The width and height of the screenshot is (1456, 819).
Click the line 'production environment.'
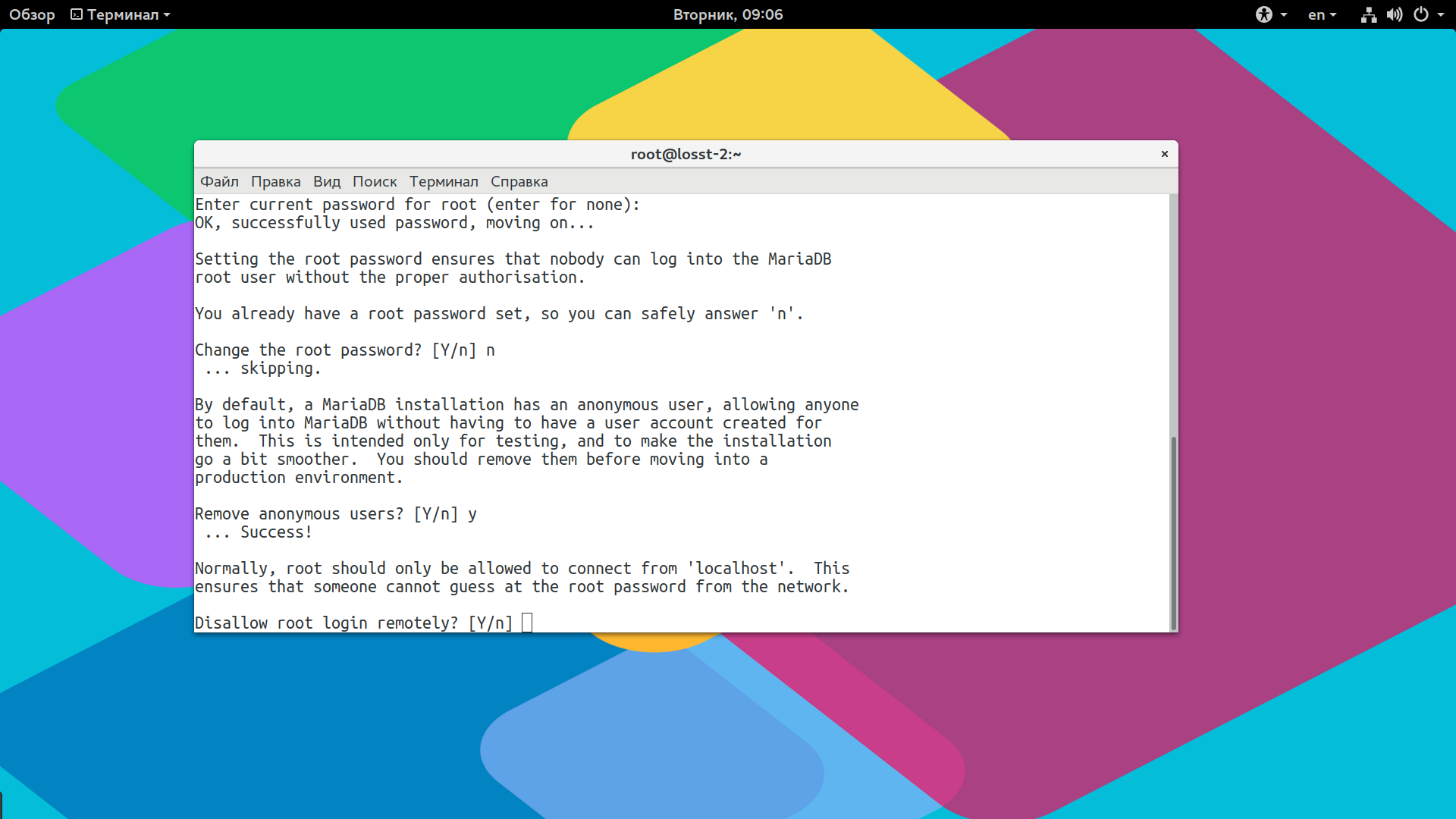click(x=299, y=477)
